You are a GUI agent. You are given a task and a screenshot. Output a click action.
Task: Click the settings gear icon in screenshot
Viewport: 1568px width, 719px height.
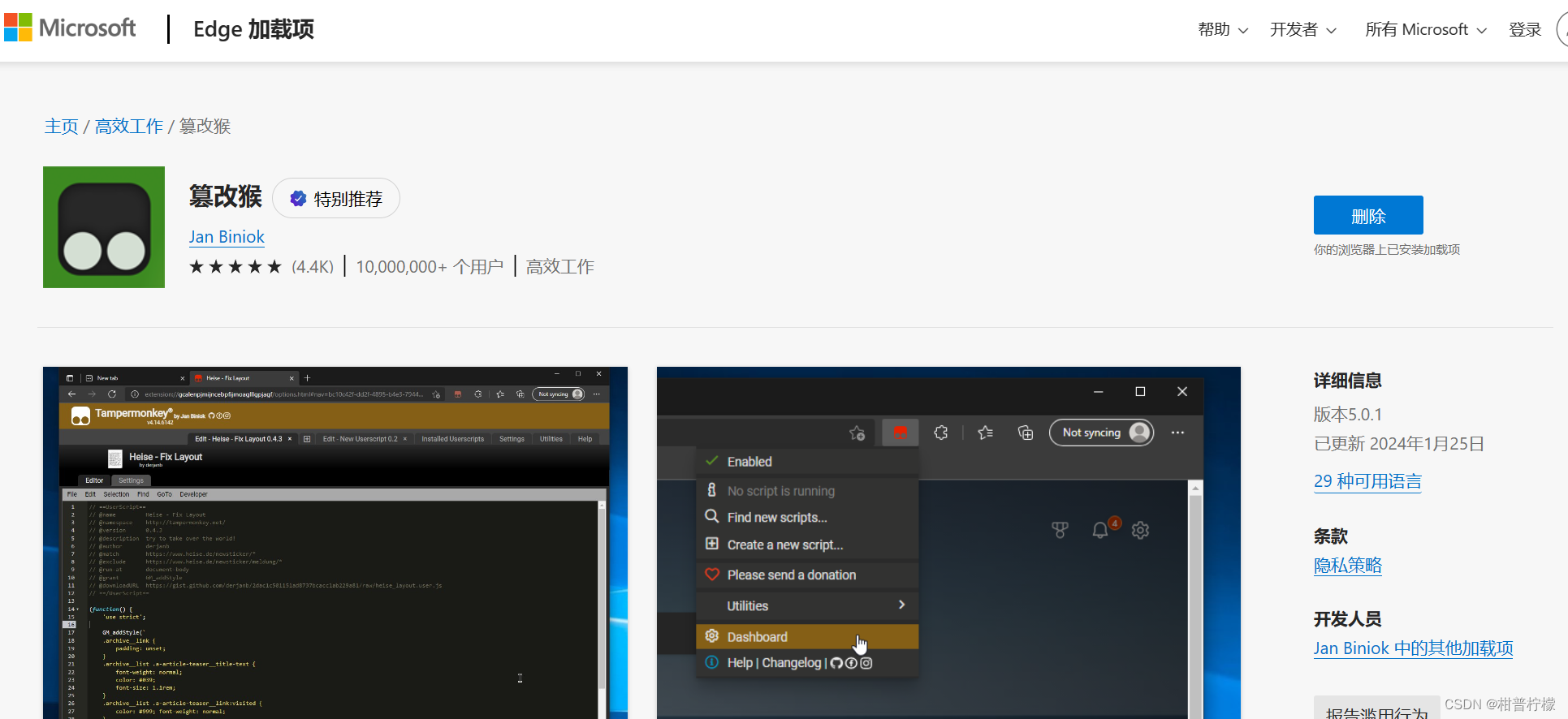click(1141, 530)
